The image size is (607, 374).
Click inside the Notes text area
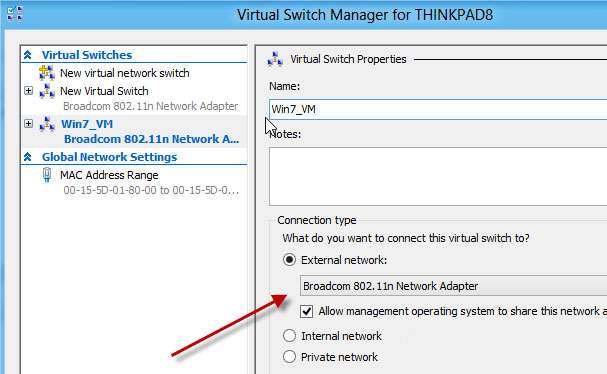438,177
